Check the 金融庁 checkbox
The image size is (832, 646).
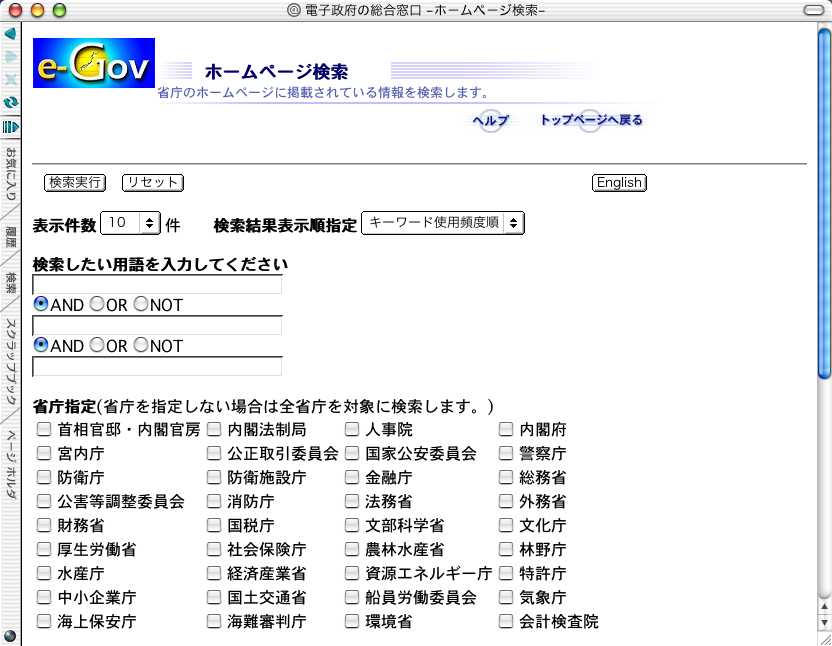click(x=352, y=477)
